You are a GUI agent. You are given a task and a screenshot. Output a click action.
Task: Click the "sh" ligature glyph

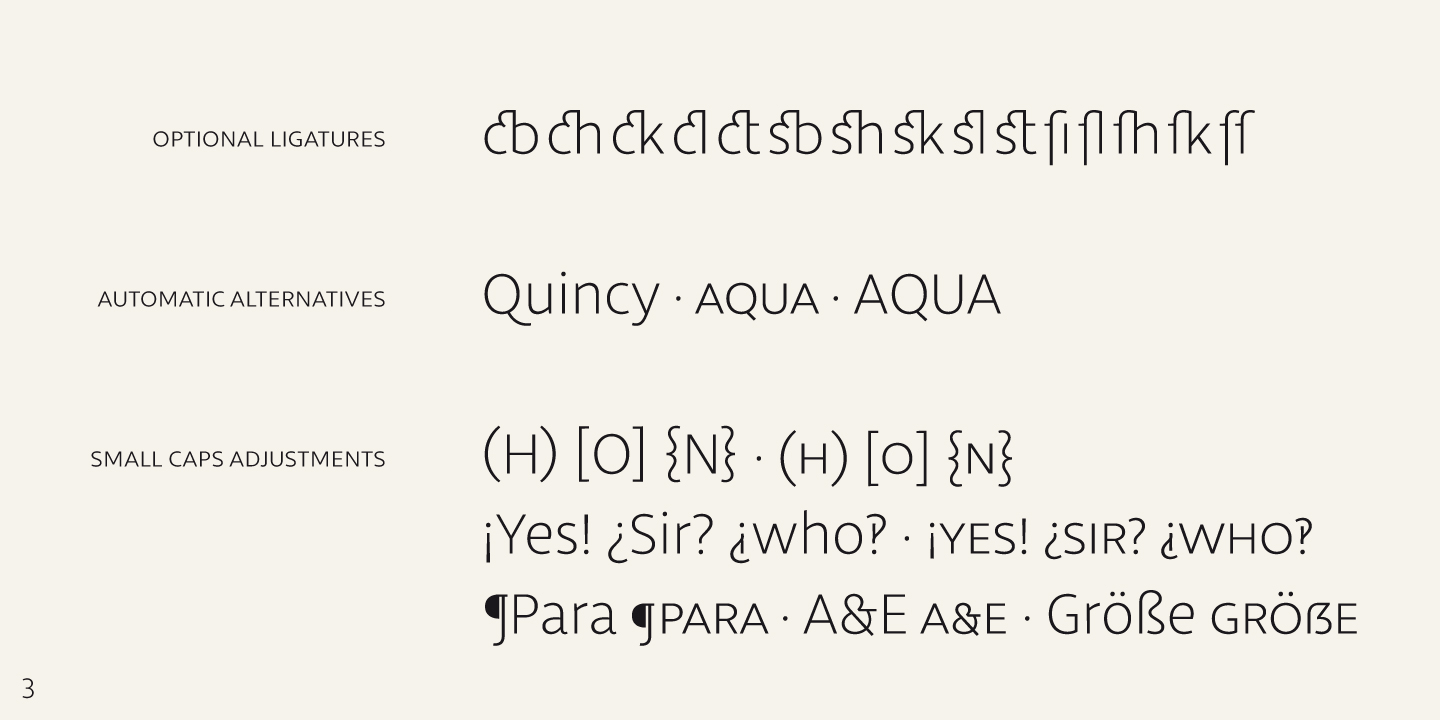click(x=858, y=136)
